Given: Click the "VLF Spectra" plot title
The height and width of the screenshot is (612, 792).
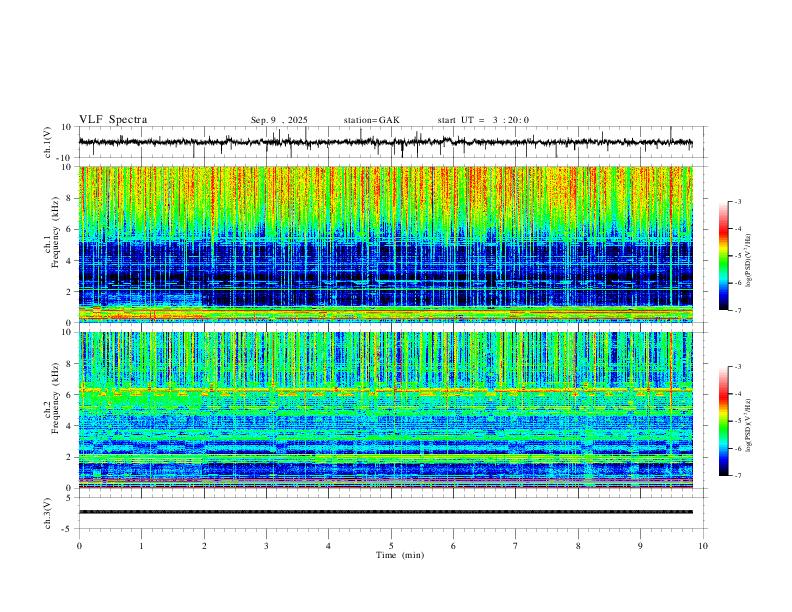Looking at the screenshot, I should (113, 120).
